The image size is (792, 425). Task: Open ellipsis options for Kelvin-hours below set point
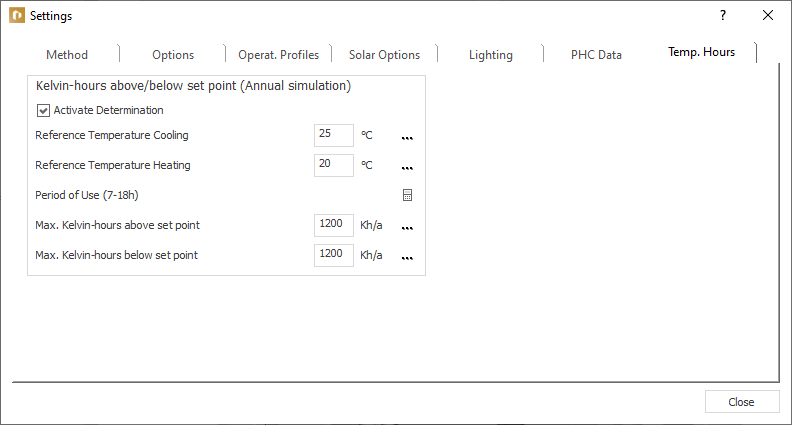pos(407,258)
